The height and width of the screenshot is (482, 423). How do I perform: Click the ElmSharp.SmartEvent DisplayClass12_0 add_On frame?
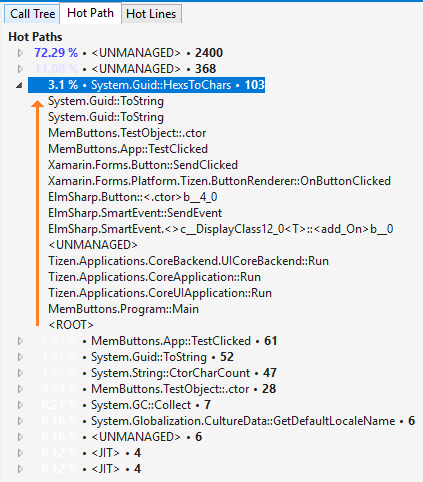click(221, 229)
